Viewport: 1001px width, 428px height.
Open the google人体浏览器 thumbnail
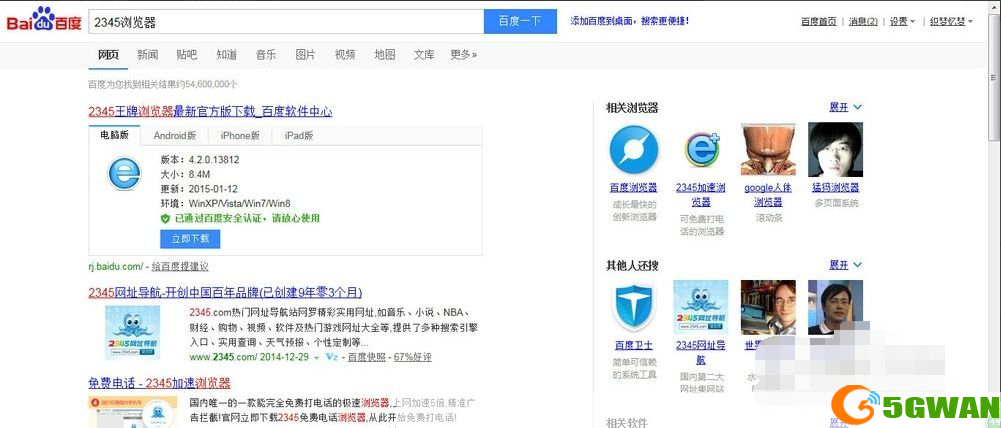[x=768, y=149]
